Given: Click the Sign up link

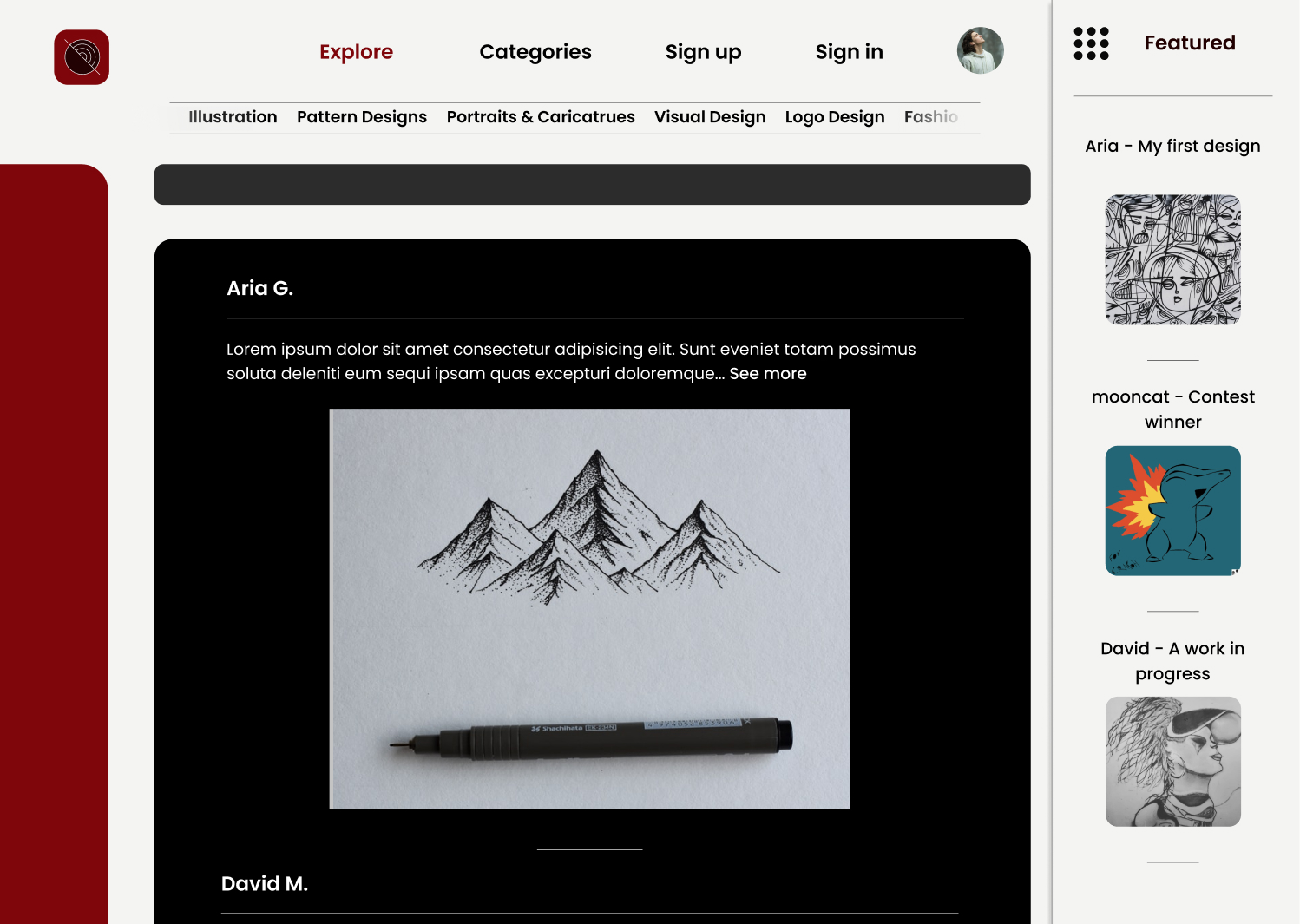Looking at the screenshot, I should tap(703, 52).
